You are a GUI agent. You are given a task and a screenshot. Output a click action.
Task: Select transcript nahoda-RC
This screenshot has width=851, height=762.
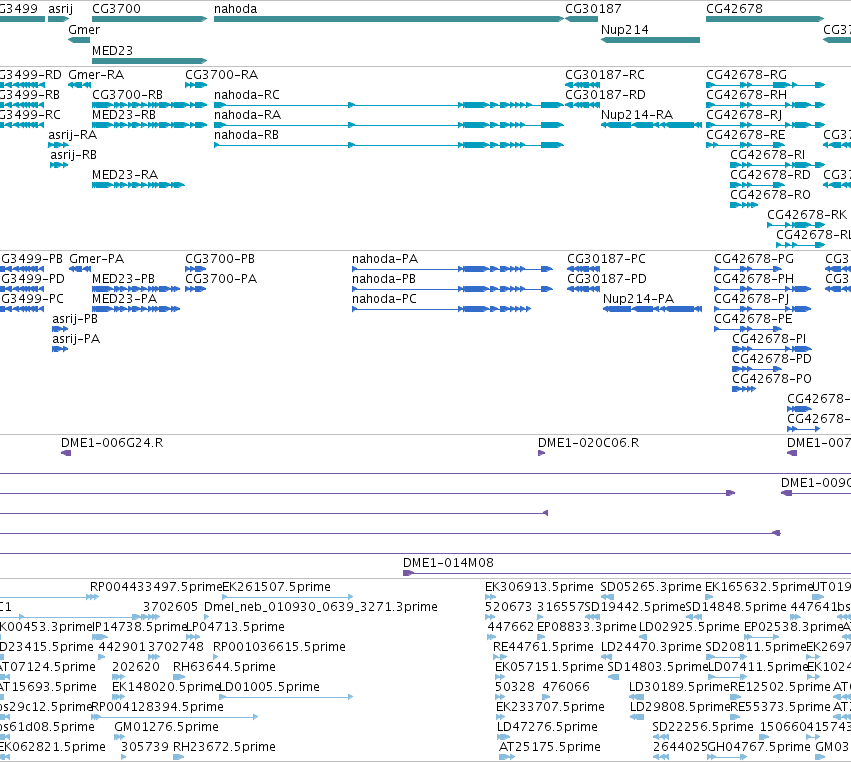coord(389,105)
